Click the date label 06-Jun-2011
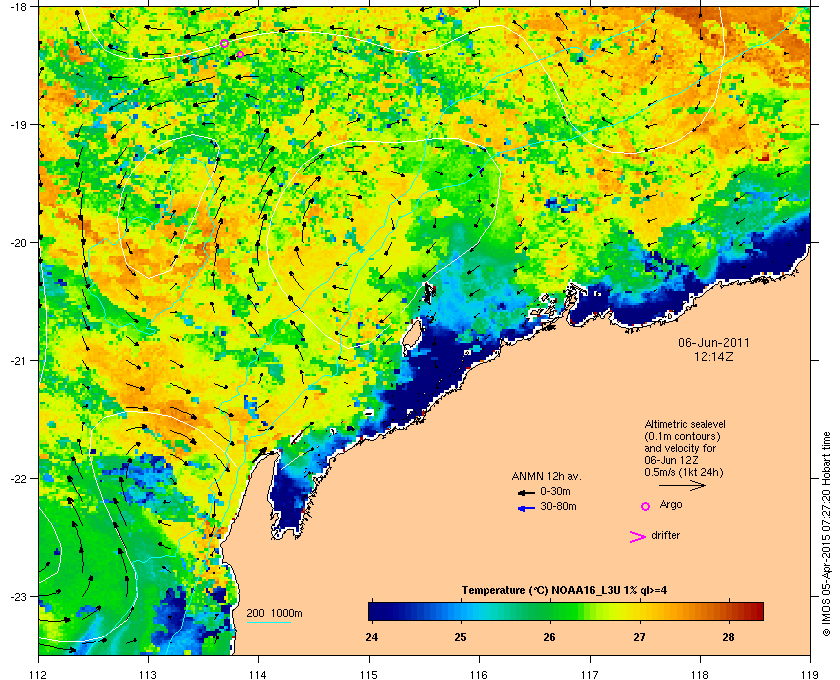This screenshot has width=840, height=680. point(714,342)
